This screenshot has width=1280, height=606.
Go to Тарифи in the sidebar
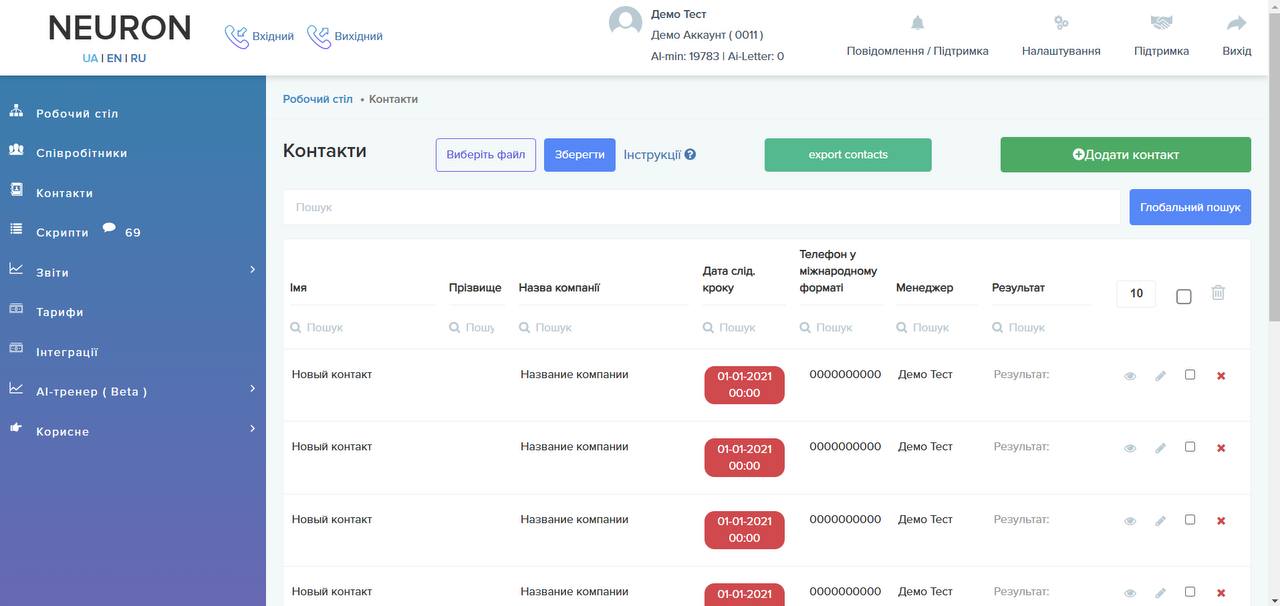pyautogui.click(x=59, y=312)
